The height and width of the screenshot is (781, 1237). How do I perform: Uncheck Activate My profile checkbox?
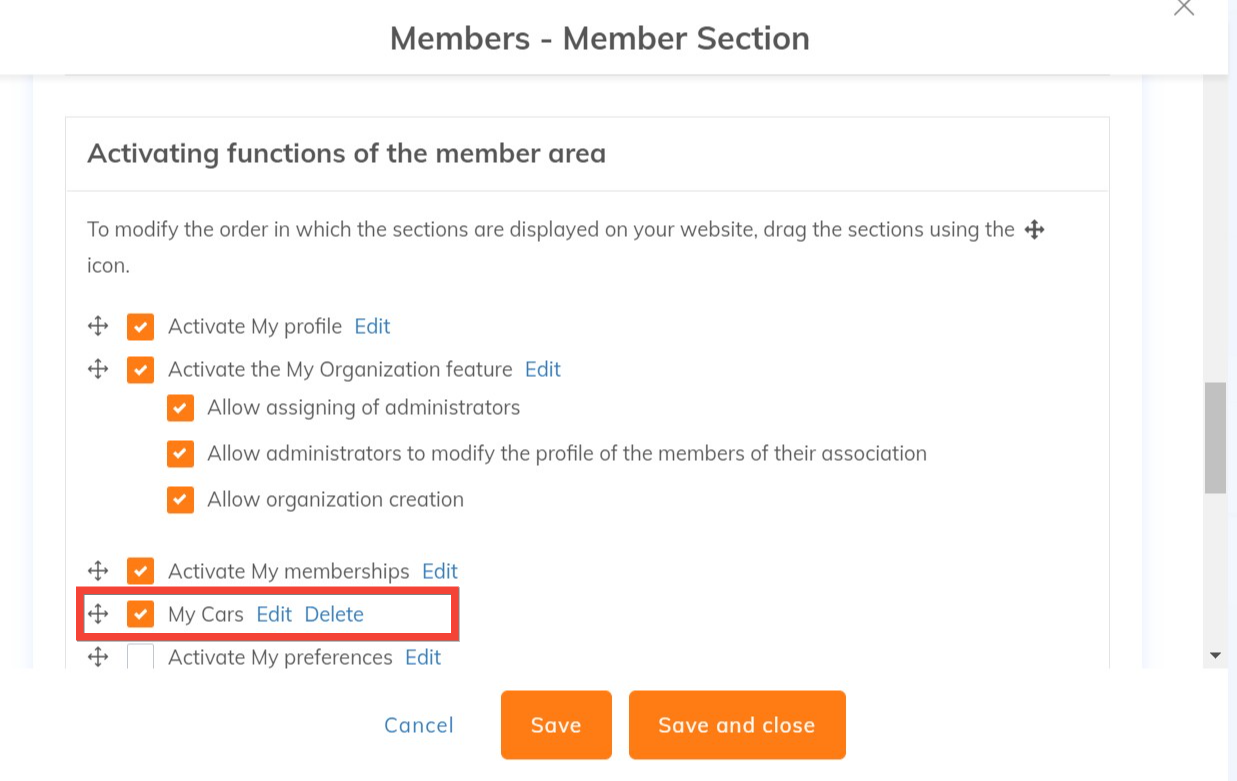(x=140, y=327)
